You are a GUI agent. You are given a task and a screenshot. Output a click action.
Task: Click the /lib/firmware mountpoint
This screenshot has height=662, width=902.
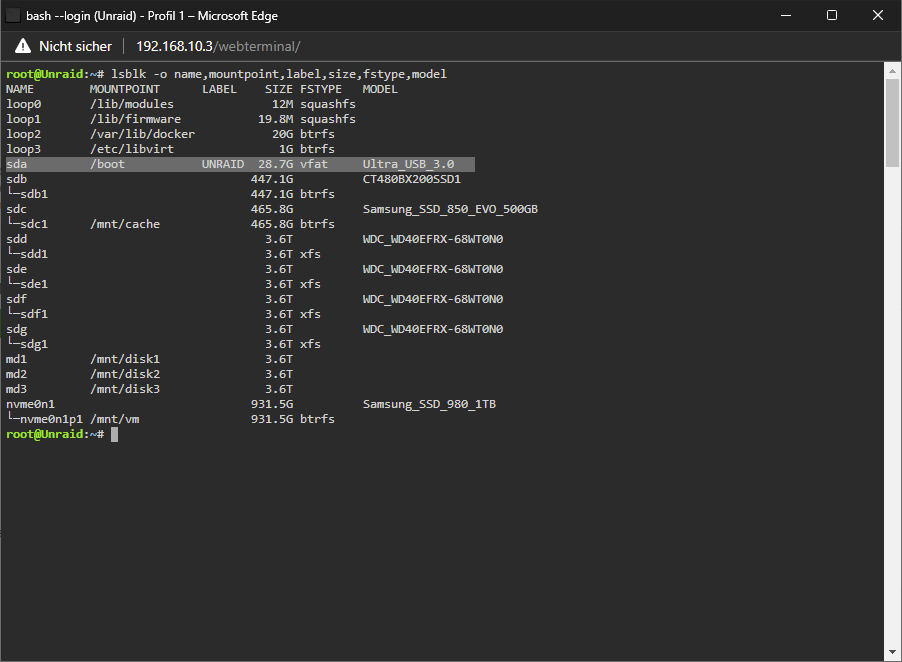tap(135, 119)
